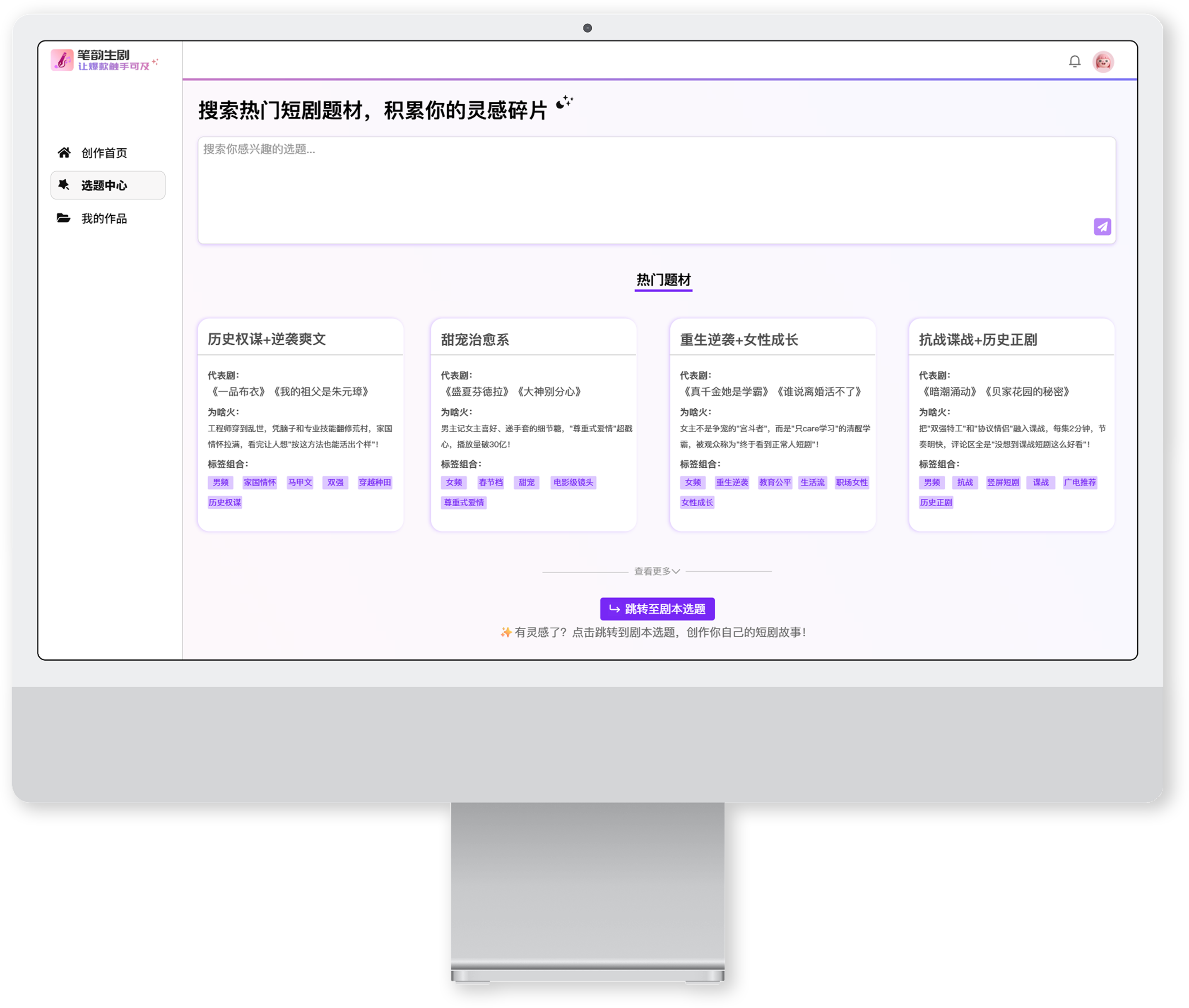Image resolution: width=1189 pixels, height=1008 pixels.
Task: Open the 重生逆袭+女性成长 card title
Action: tap(739, 339)
